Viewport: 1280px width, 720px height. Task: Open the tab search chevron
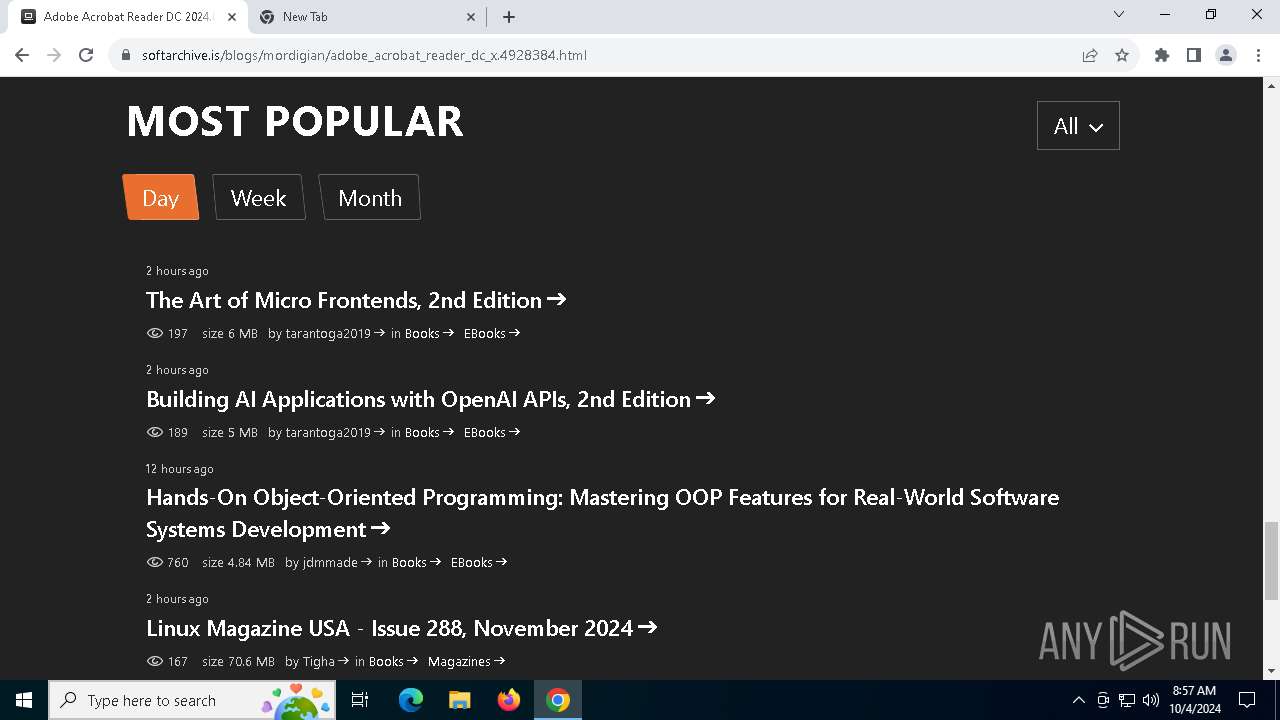coord(1119,15)
